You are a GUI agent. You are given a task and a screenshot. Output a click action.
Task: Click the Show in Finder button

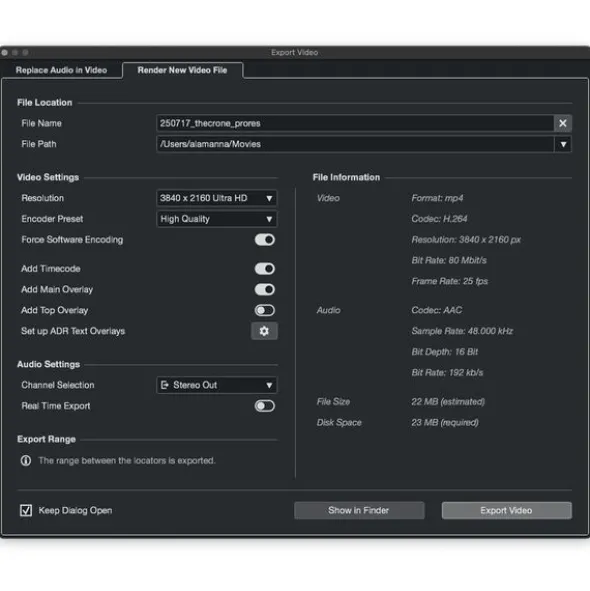[359, 510]
